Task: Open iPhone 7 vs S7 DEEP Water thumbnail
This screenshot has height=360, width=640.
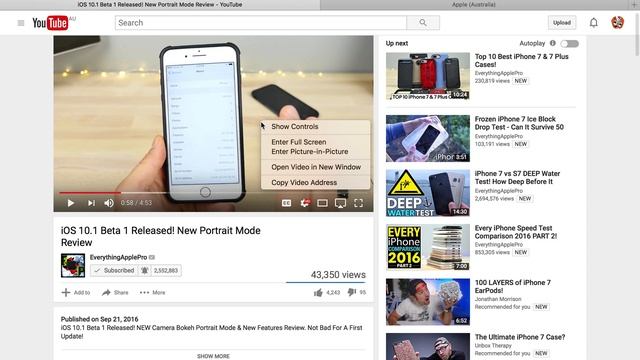Action: tap(428, 193)
